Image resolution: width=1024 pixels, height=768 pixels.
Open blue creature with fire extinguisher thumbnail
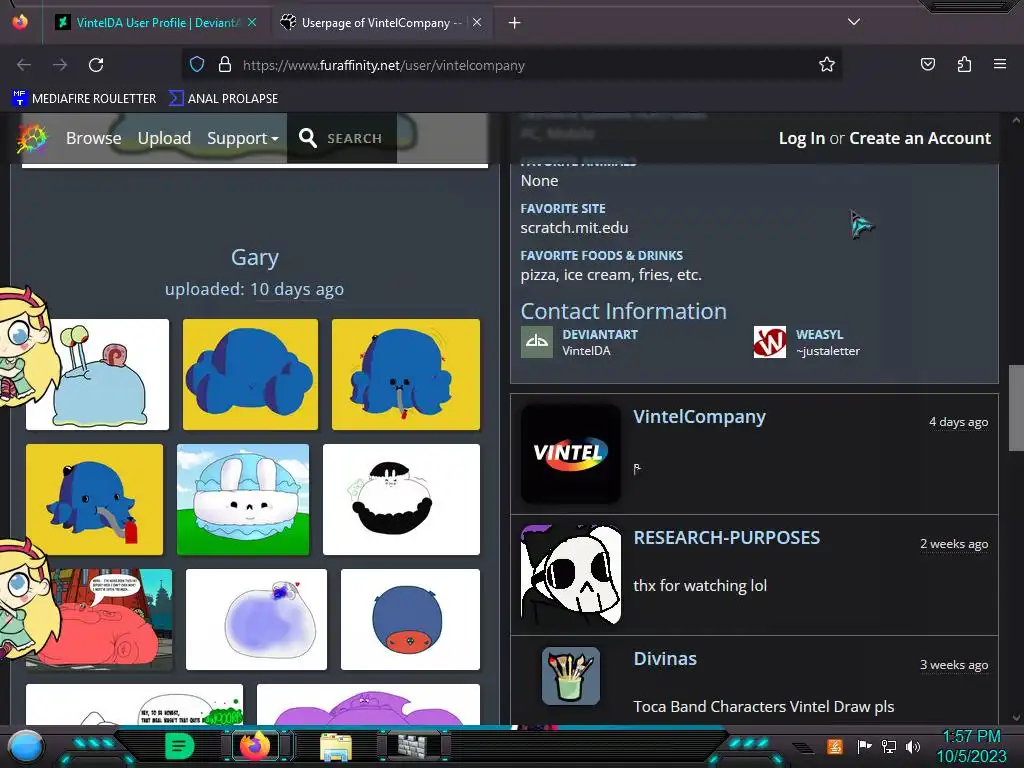(95, 500)
